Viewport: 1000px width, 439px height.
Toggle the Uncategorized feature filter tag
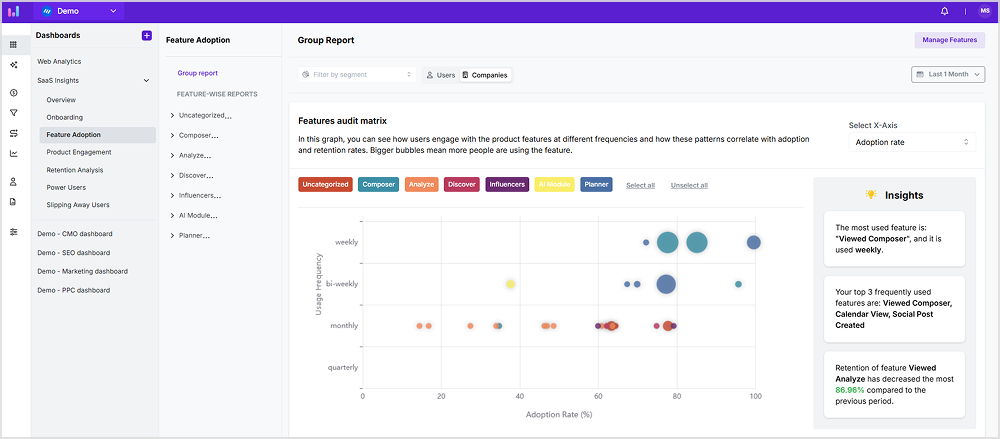click(x=325, y=184)
